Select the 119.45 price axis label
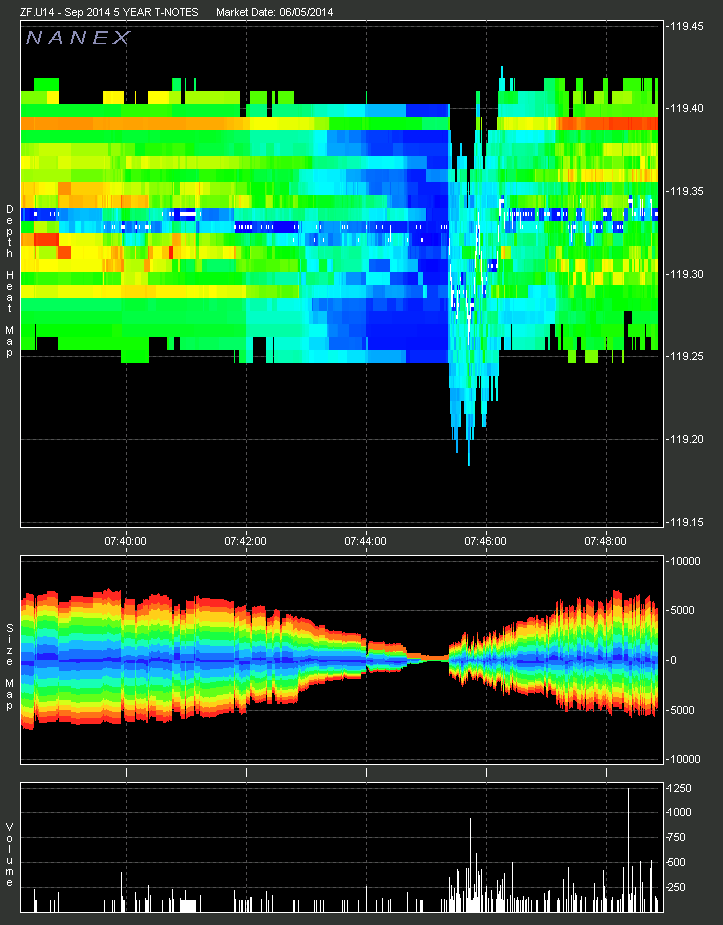 pyautogui.click(x=685, y=26)
